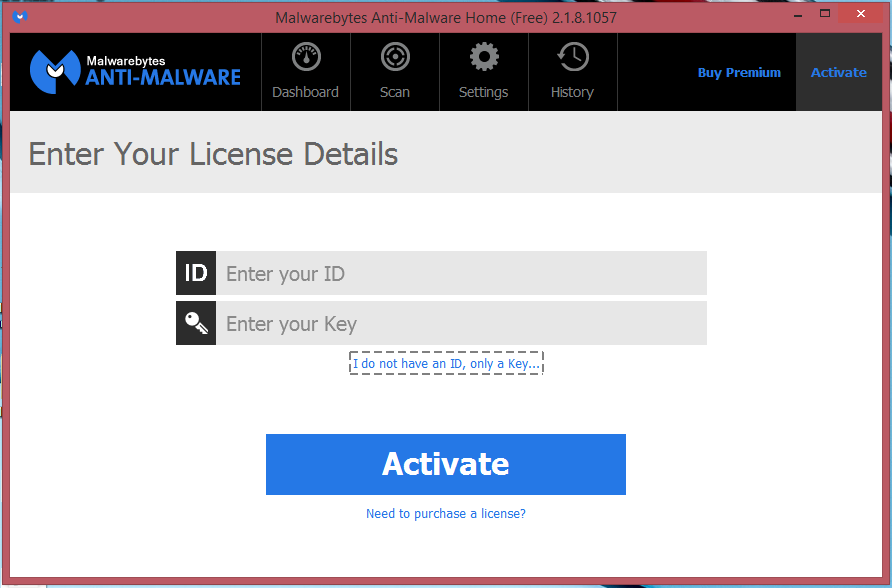This screenshot has height=588, width=892.
Task: Minimize the Malwarebytes window
Action: 798,14
